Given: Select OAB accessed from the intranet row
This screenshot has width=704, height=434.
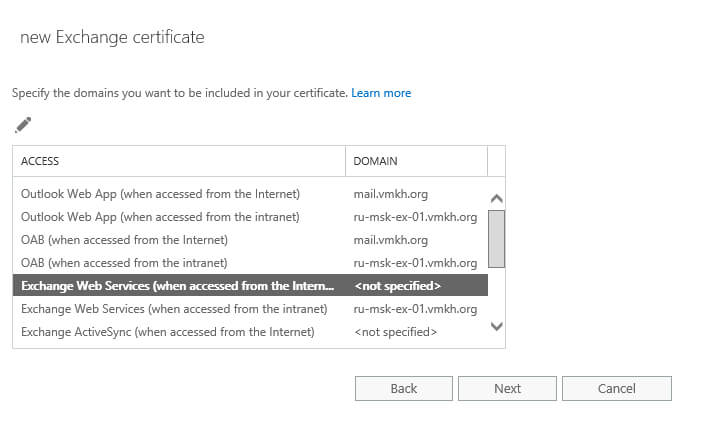Looking at the screenshot, I should 250,263.
